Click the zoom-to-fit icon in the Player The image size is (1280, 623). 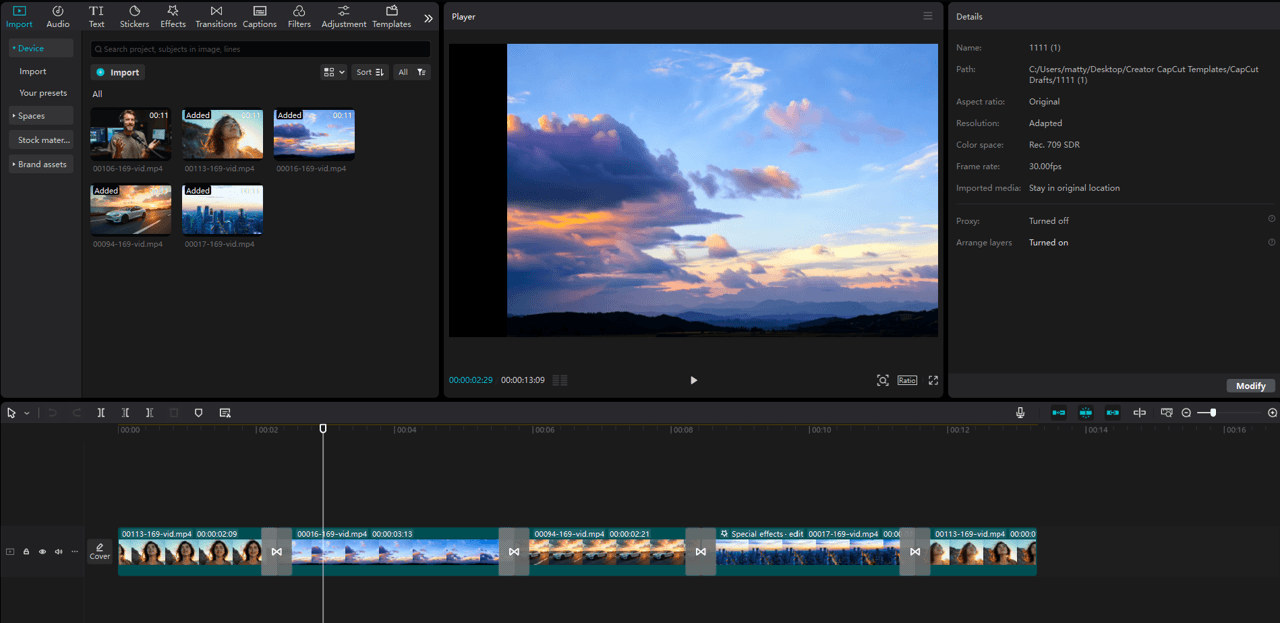coord(883,380)
